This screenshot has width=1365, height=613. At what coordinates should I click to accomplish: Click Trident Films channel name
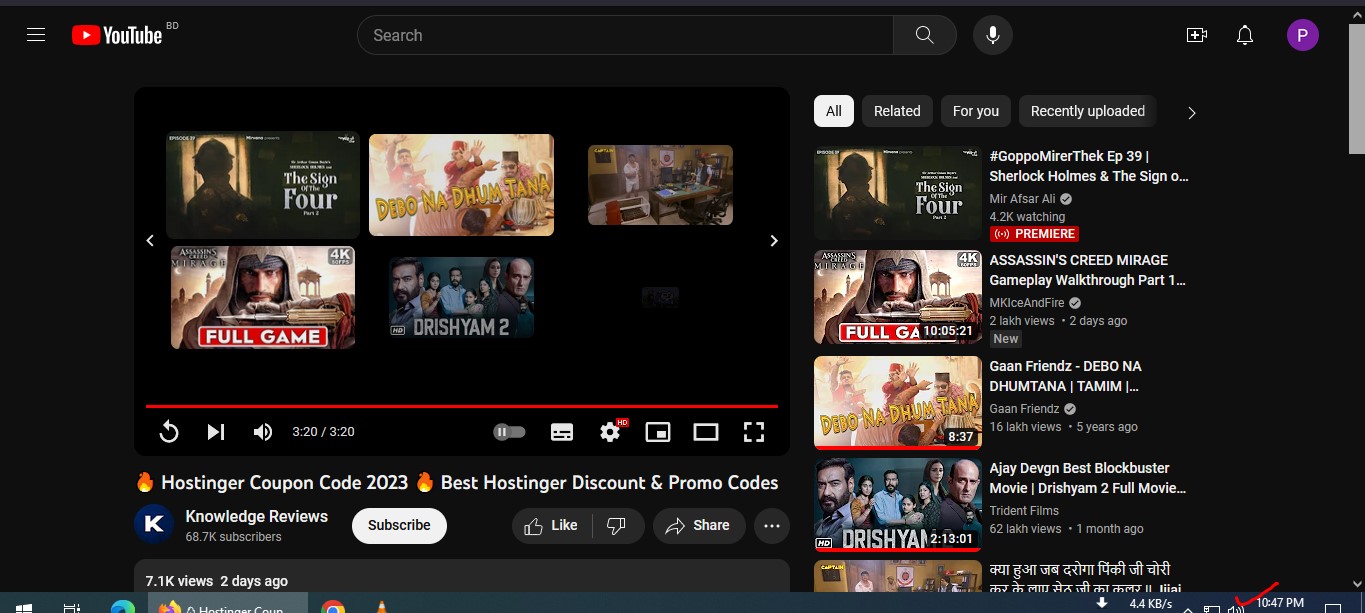point(1024,511)
